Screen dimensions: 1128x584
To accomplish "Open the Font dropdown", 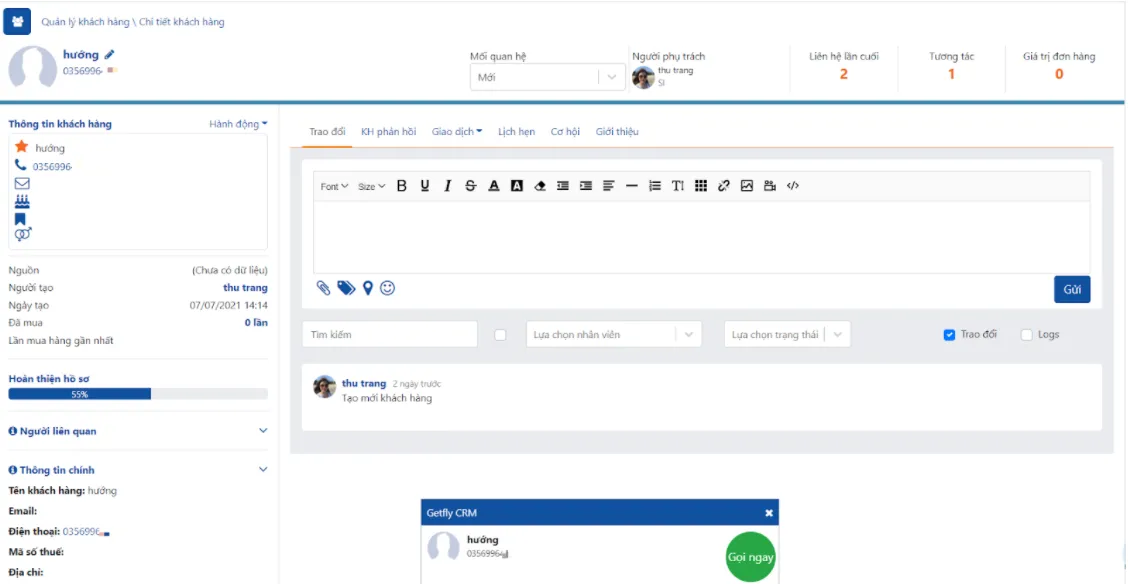I will coord(335,186).
